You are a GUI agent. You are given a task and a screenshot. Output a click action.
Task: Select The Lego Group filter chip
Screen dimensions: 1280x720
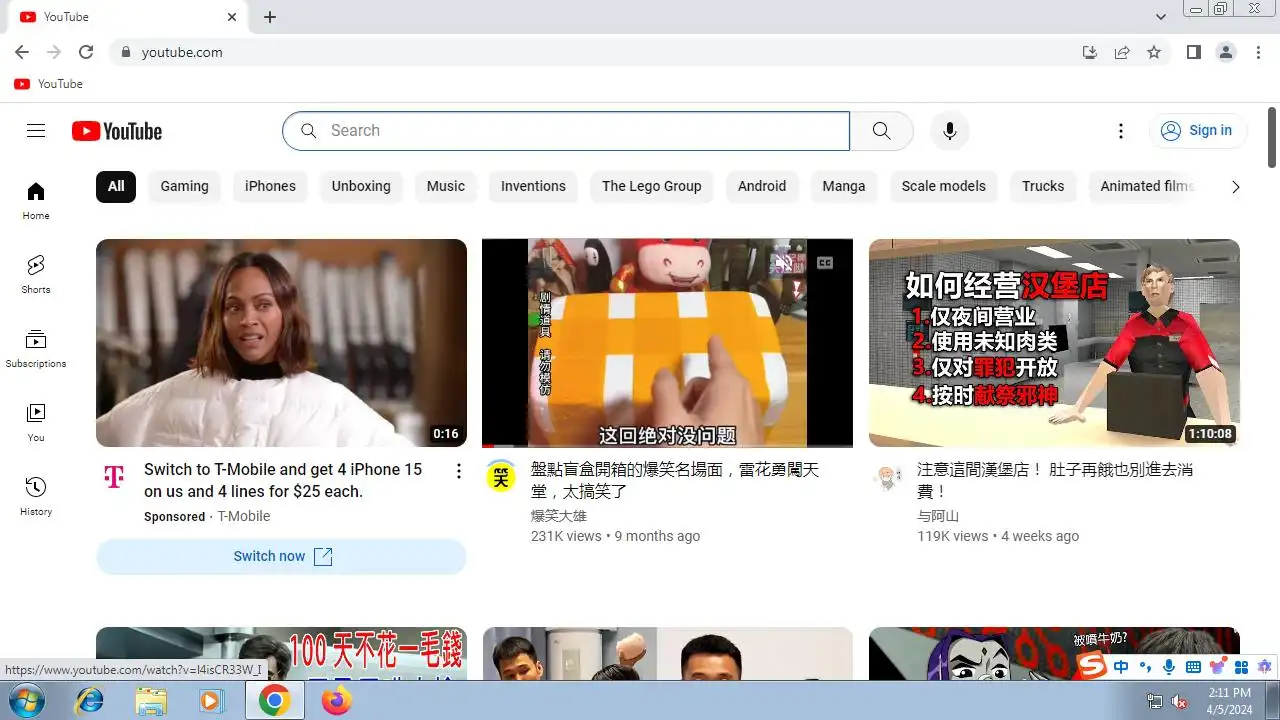(652, 186)
